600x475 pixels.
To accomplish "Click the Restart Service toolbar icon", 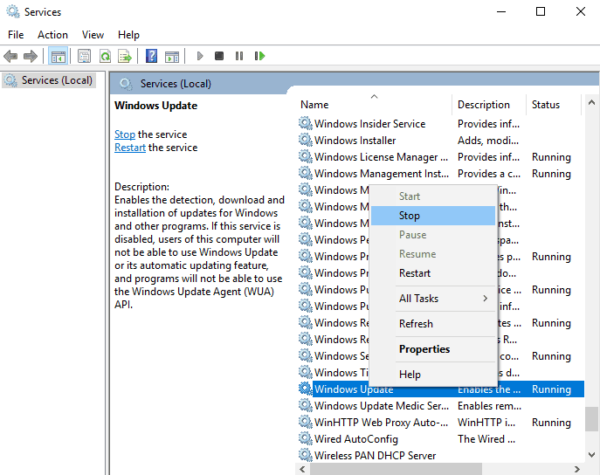I will tap(260, 56).
